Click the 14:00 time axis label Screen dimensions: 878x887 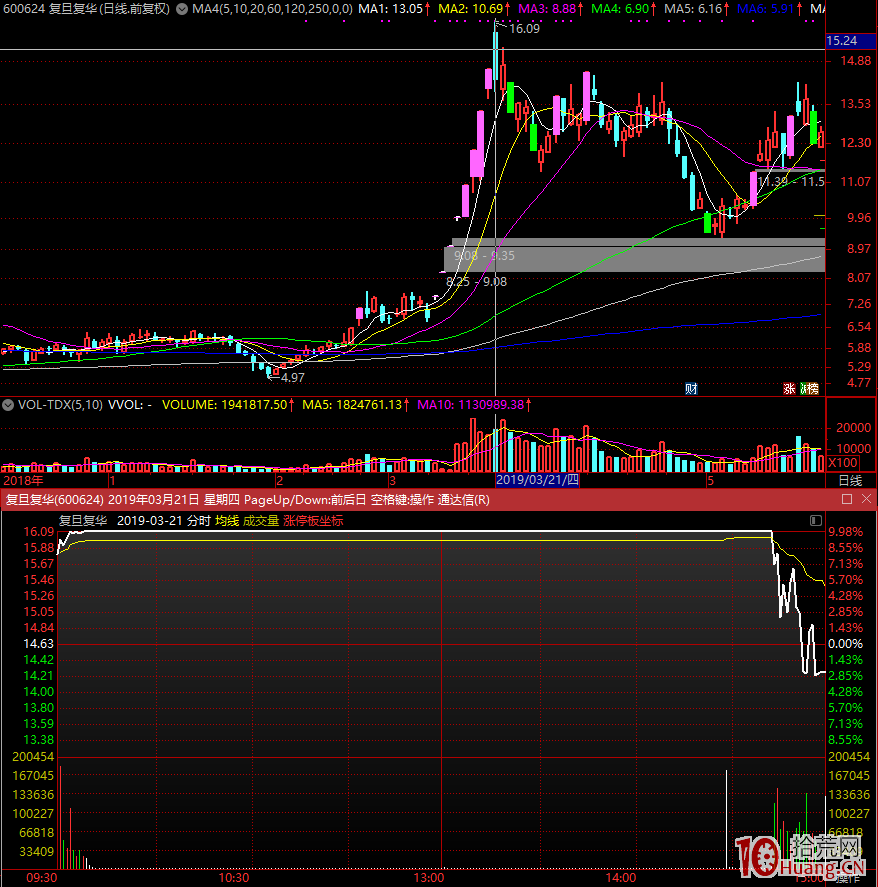[x=621, y=877]
